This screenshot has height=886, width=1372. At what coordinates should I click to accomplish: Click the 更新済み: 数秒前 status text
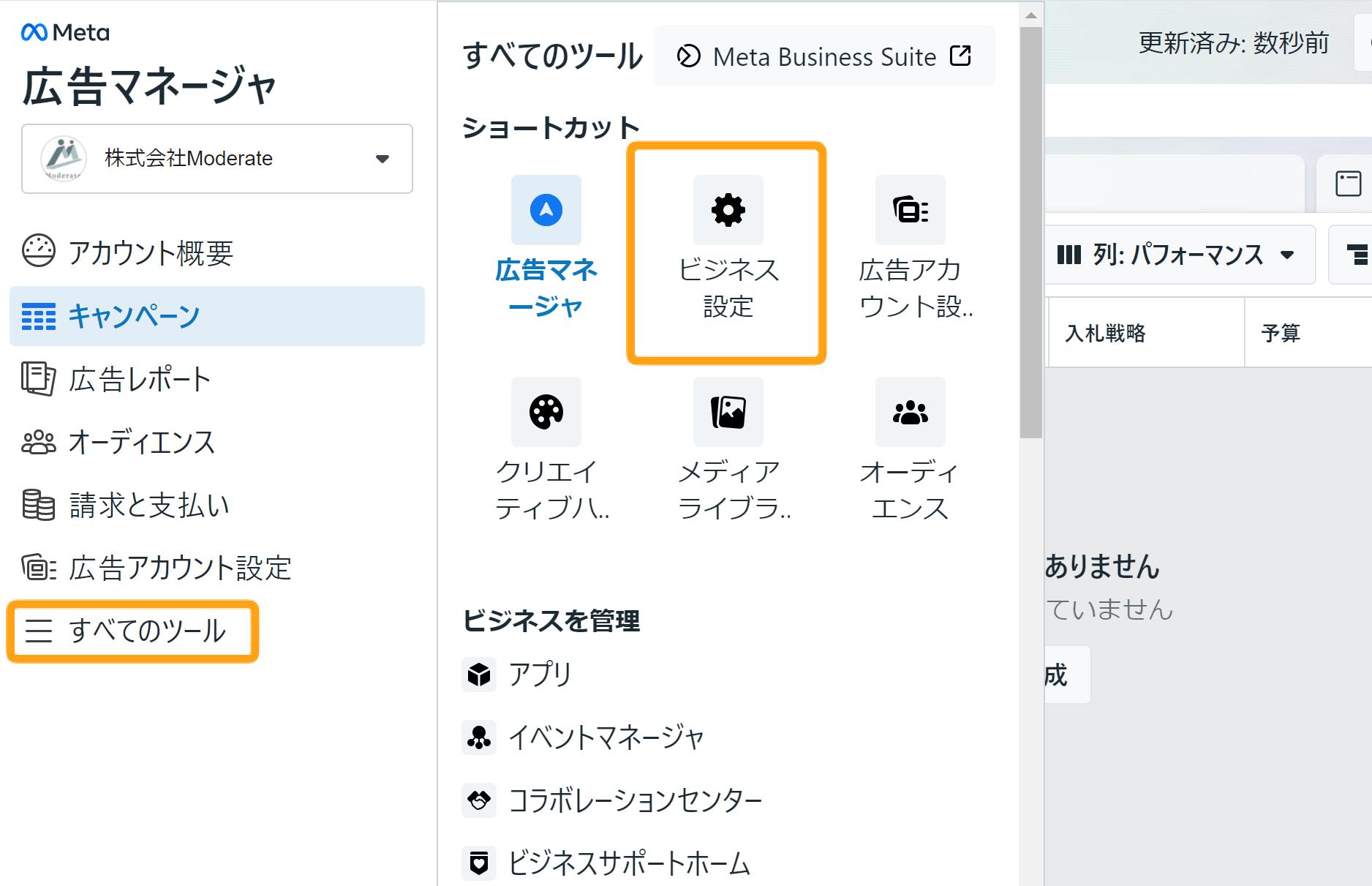pyautogui.click(x=1233, y=42)
